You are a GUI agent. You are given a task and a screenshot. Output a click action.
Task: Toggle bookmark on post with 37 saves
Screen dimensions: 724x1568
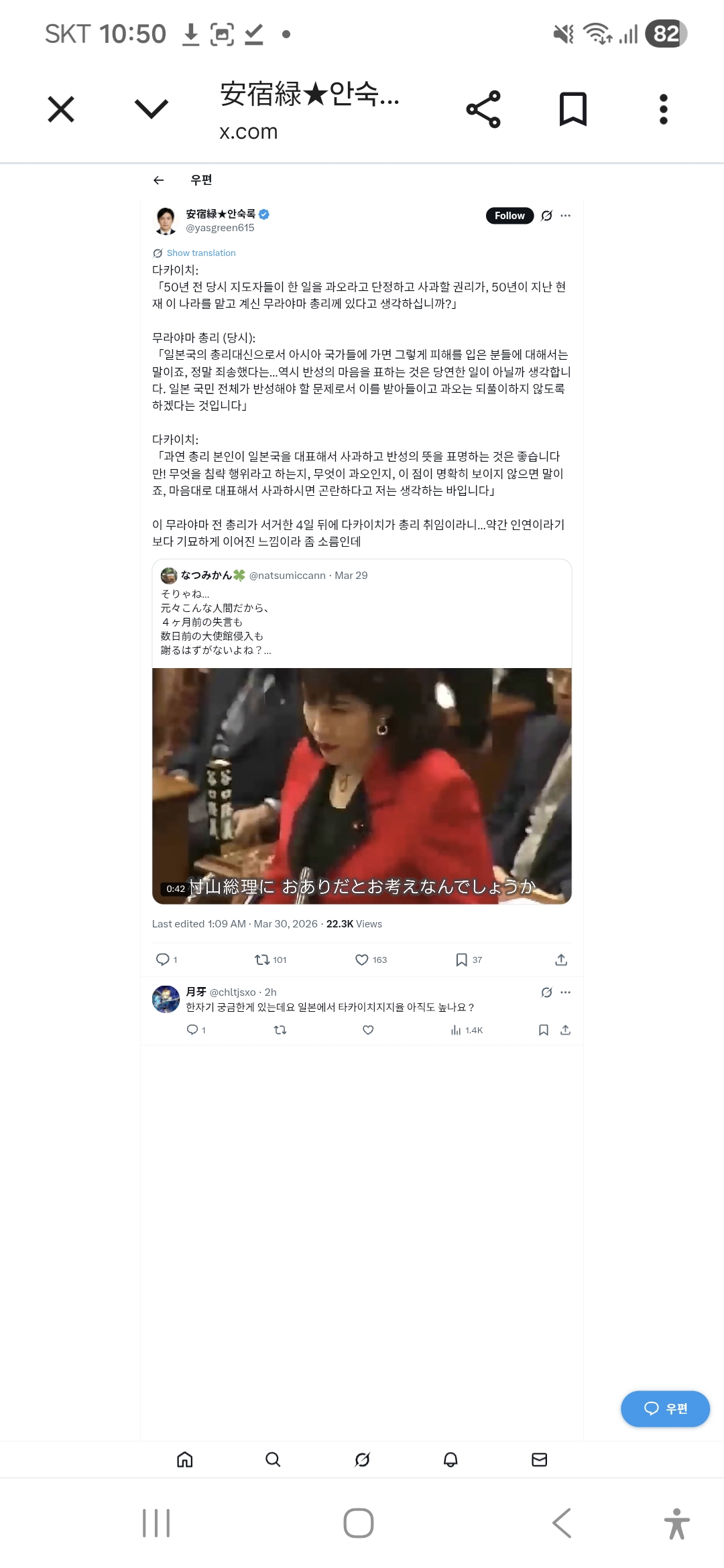[x=469, y=960]
